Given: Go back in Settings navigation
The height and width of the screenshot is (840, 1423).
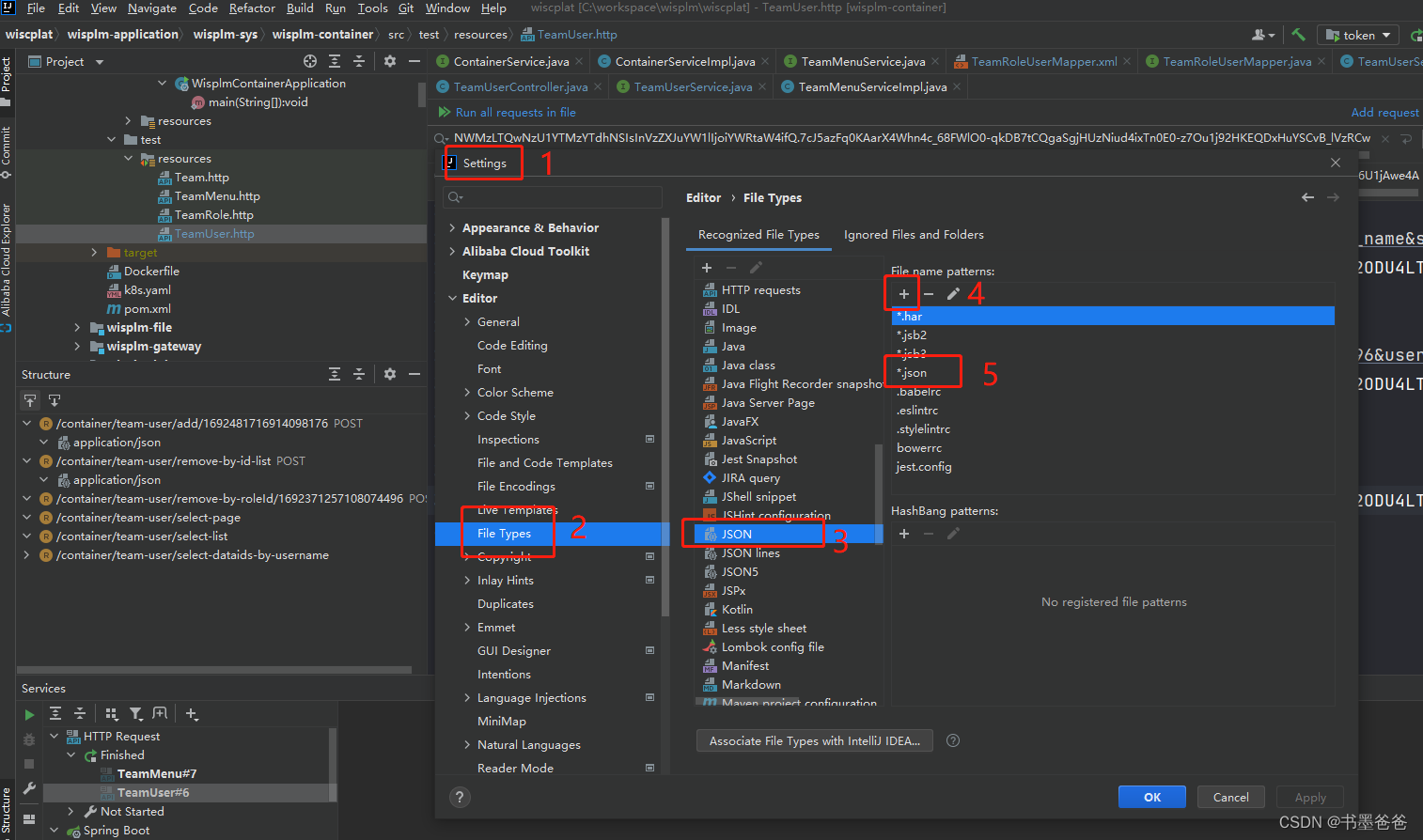Looking at the screenshot, I should (x=1307, y=197).
